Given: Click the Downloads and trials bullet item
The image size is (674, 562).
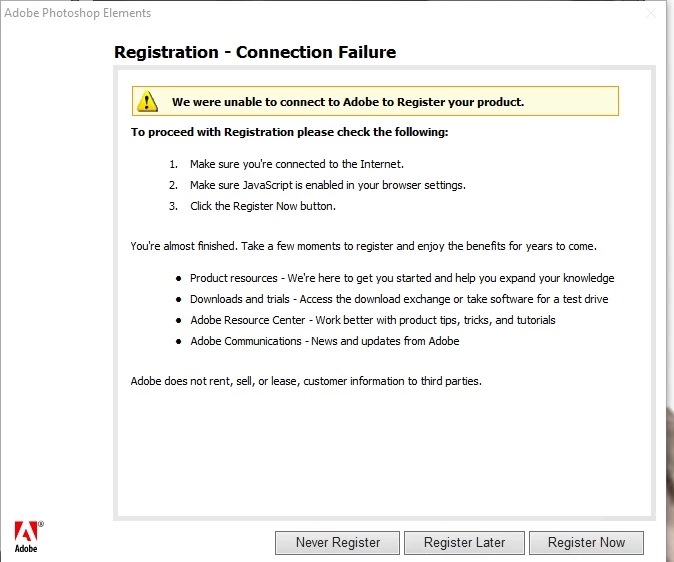Looking at the screenshot, I should (392, 299).
